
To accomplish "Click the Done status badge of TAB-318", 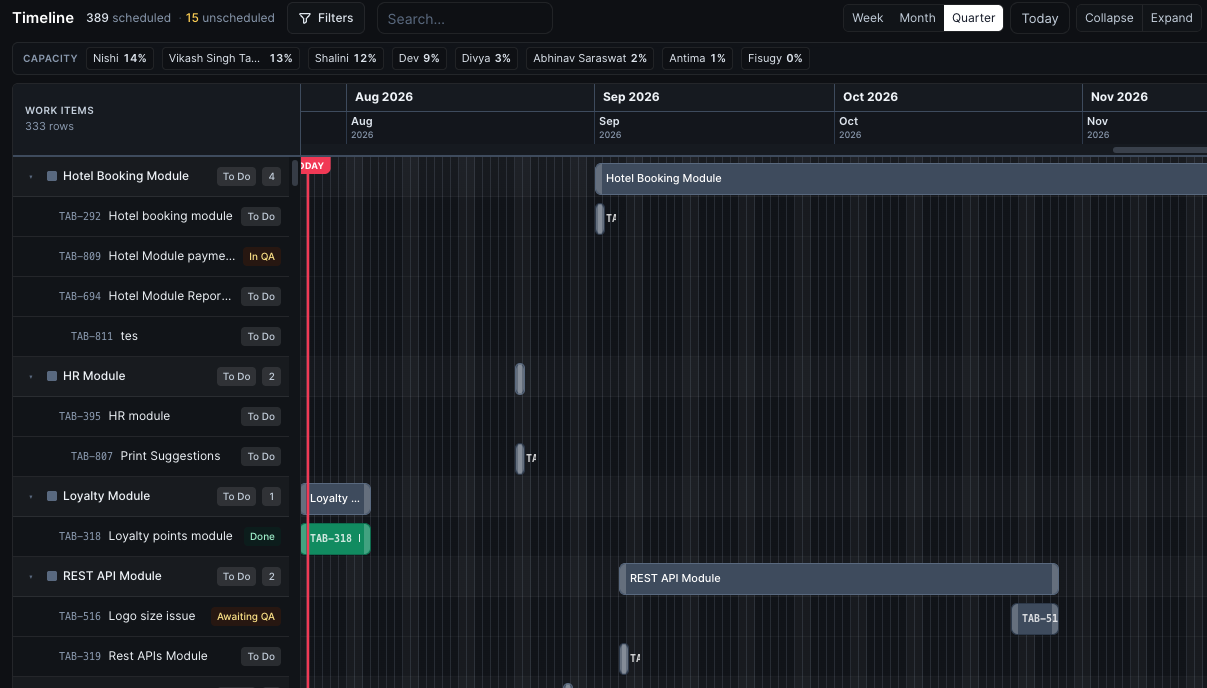I will (262, 537).
